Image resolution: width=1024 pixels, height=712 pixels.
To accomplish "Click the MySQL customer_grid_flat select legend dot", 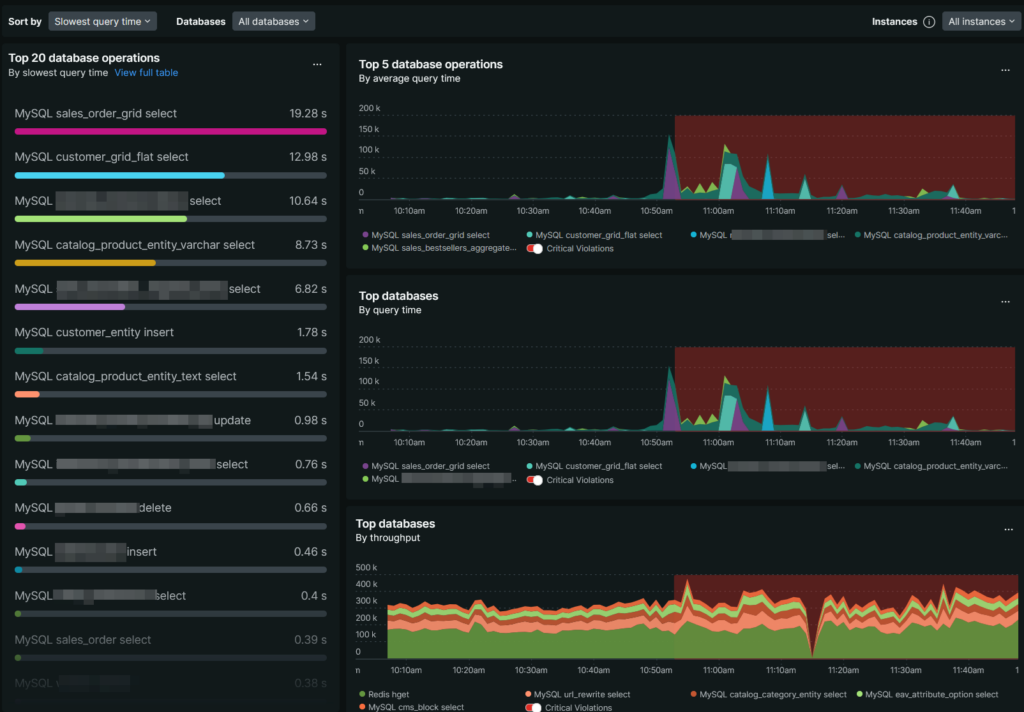I will pos(529,232).
